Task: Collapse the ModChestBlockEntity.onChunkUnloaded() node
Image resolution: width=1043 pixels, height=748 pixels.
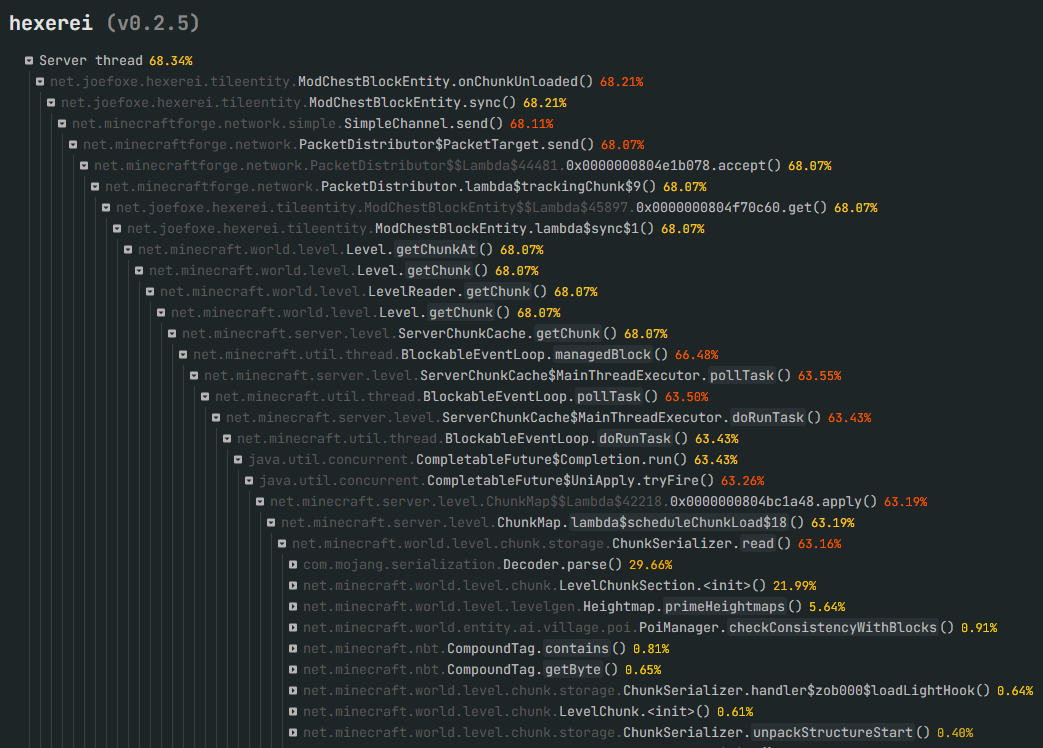Action: coord(40,82)
